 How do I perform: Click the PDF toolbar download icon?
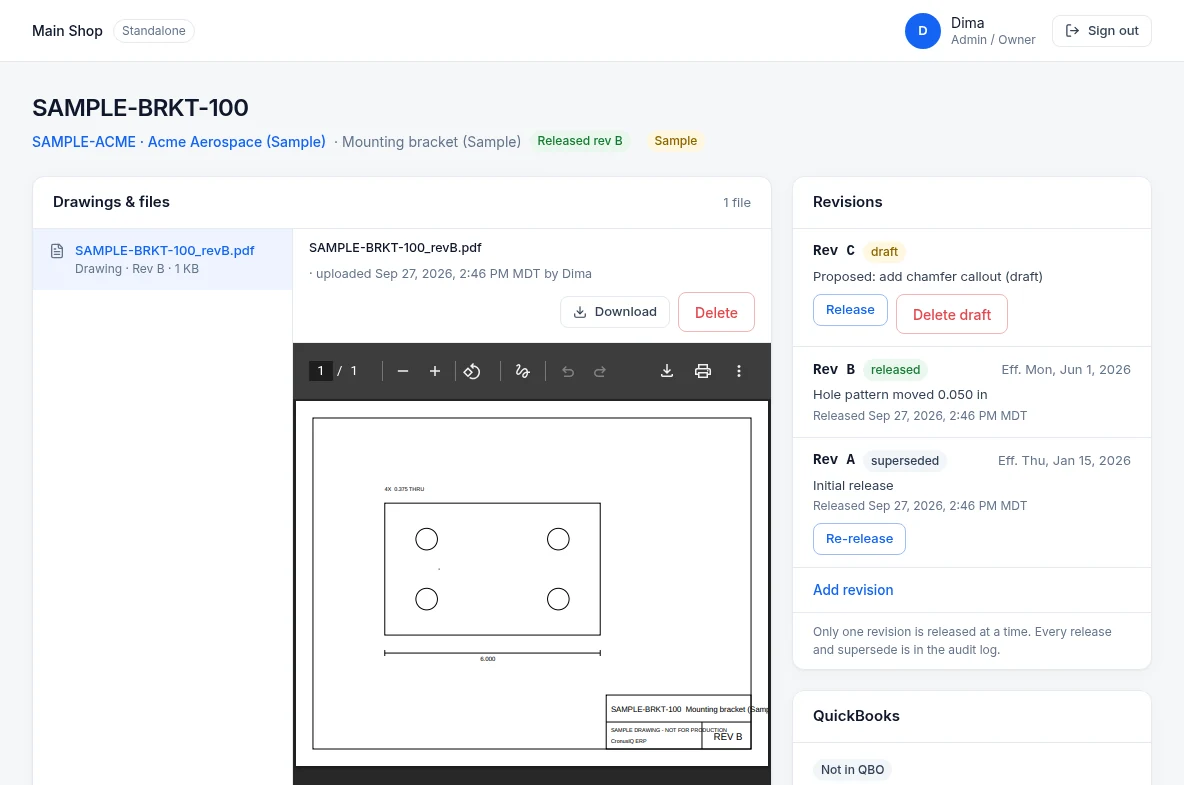667,371
